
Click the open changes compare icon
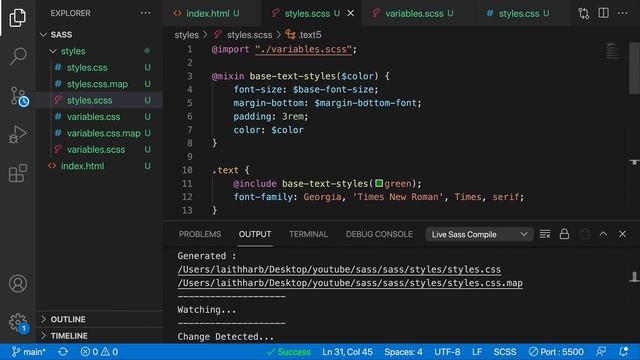tap(584, 13)
